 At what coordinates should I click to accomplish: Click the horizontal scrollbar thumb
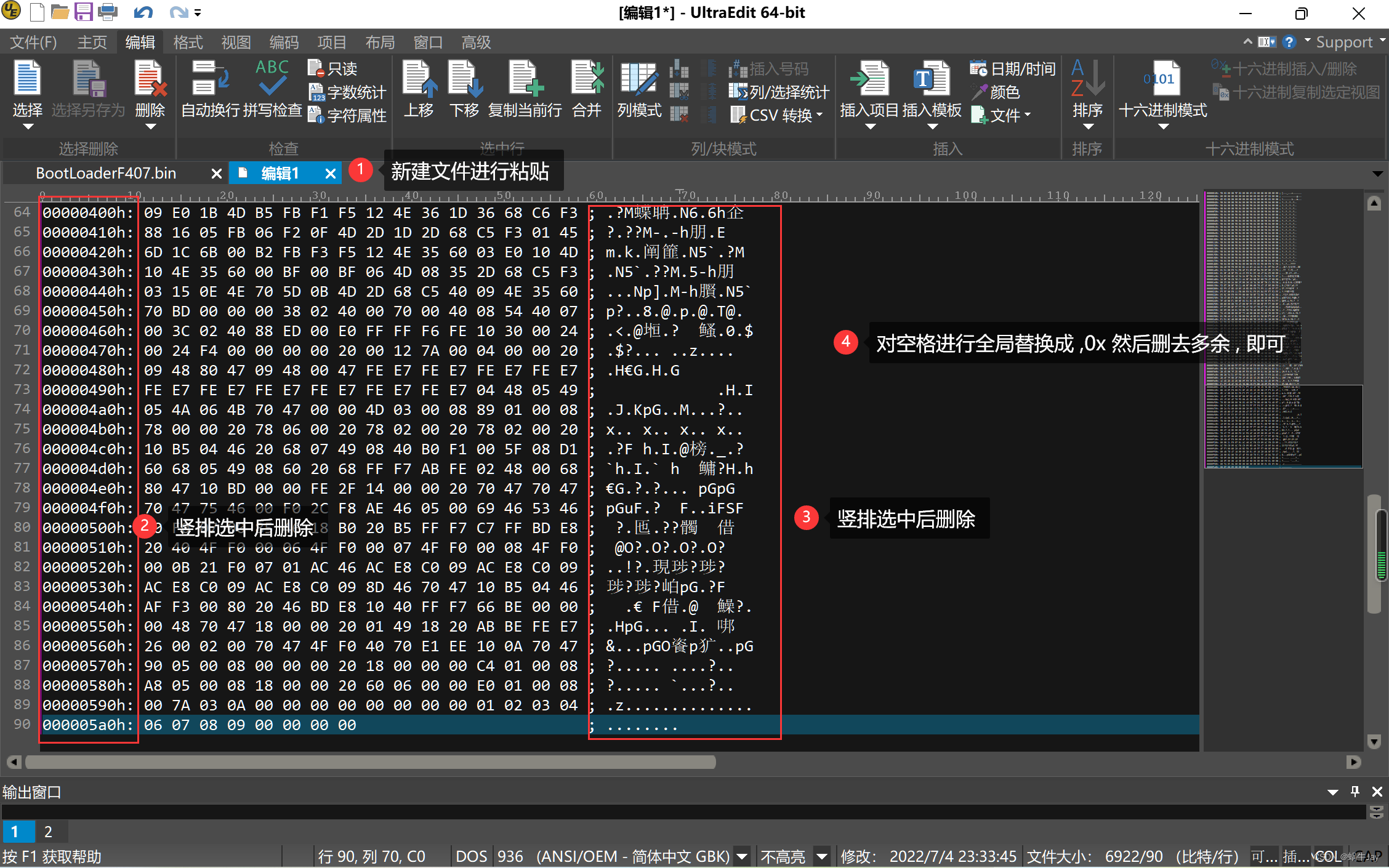[369, 762]
